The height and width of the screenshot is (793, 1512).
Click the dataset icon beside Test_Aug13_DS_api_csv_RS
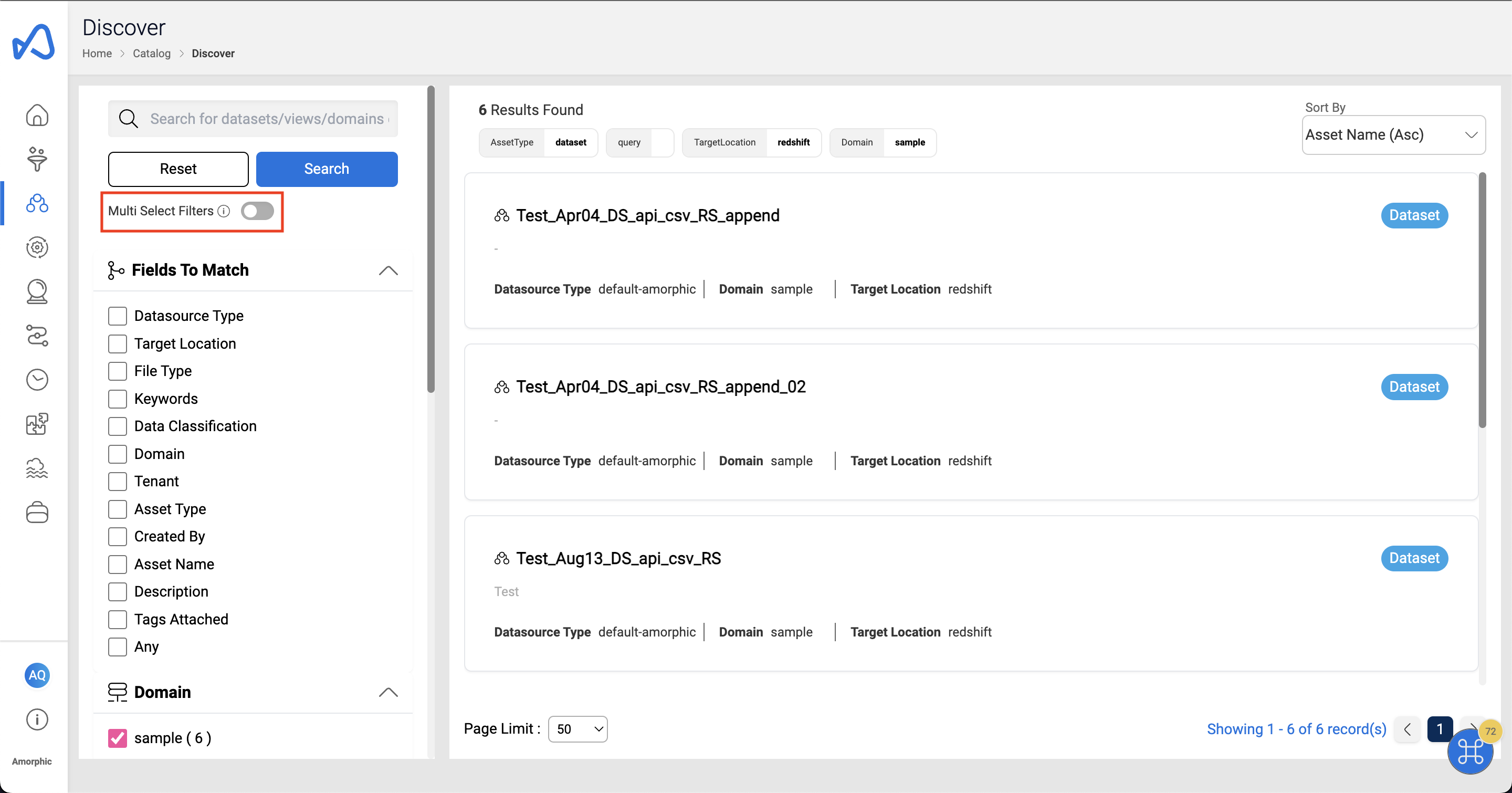(x=501, y=558)
